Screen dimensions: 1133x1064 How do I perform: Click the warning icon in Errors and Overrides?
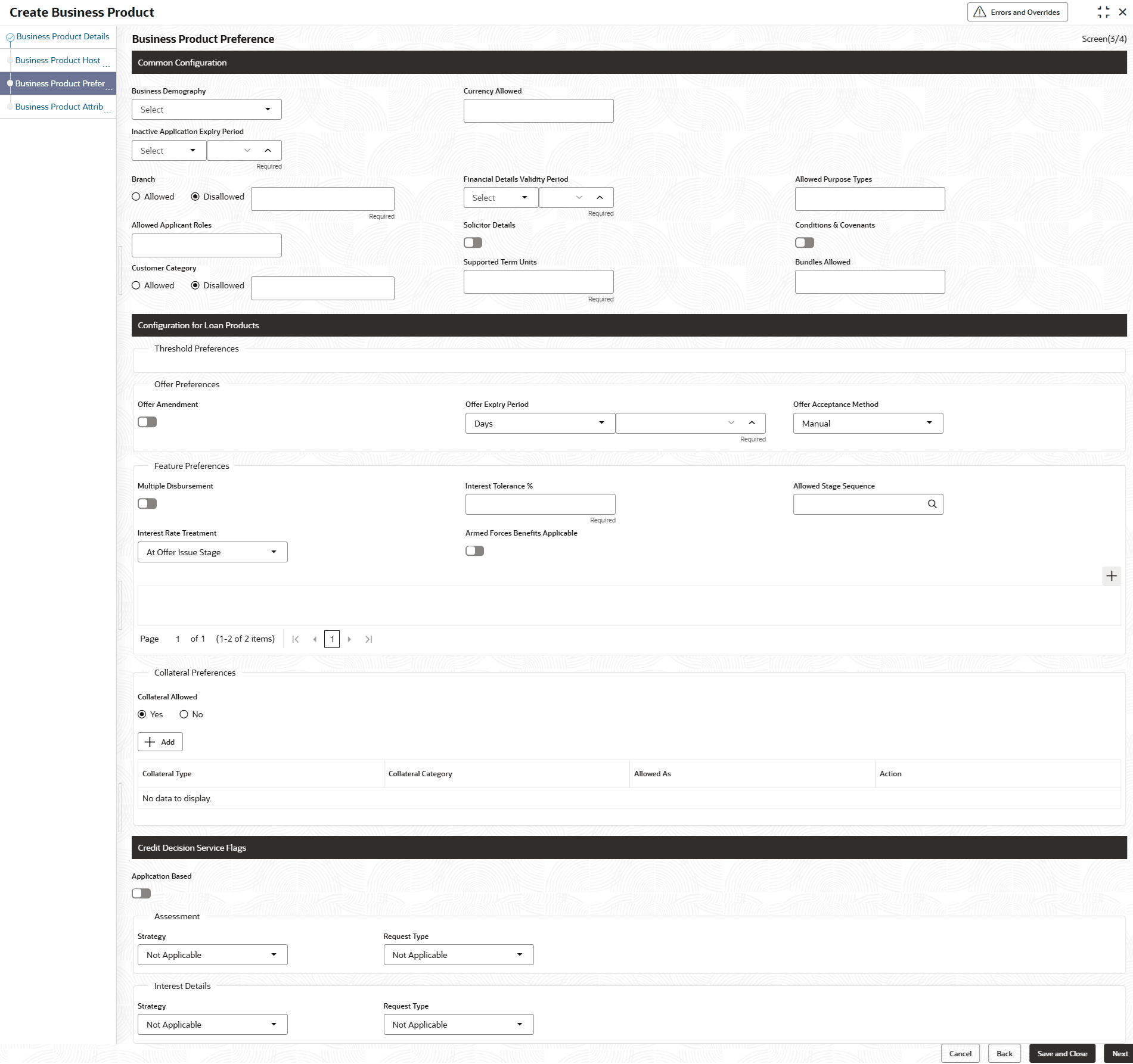[980, 12]
